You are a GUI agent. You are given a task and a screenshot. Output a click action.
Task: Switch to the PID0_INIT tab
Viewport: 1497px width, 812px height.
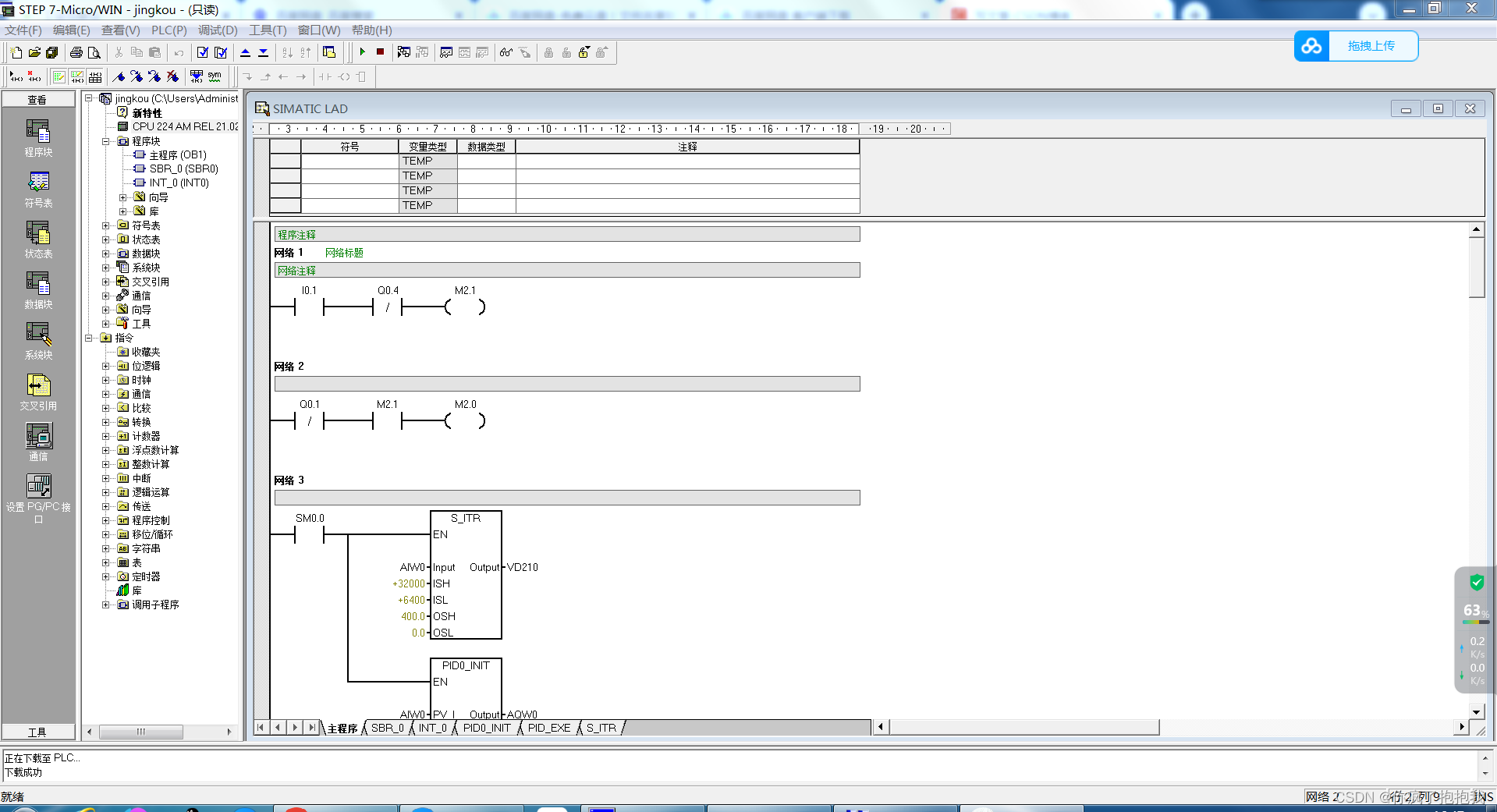[487, 728]
